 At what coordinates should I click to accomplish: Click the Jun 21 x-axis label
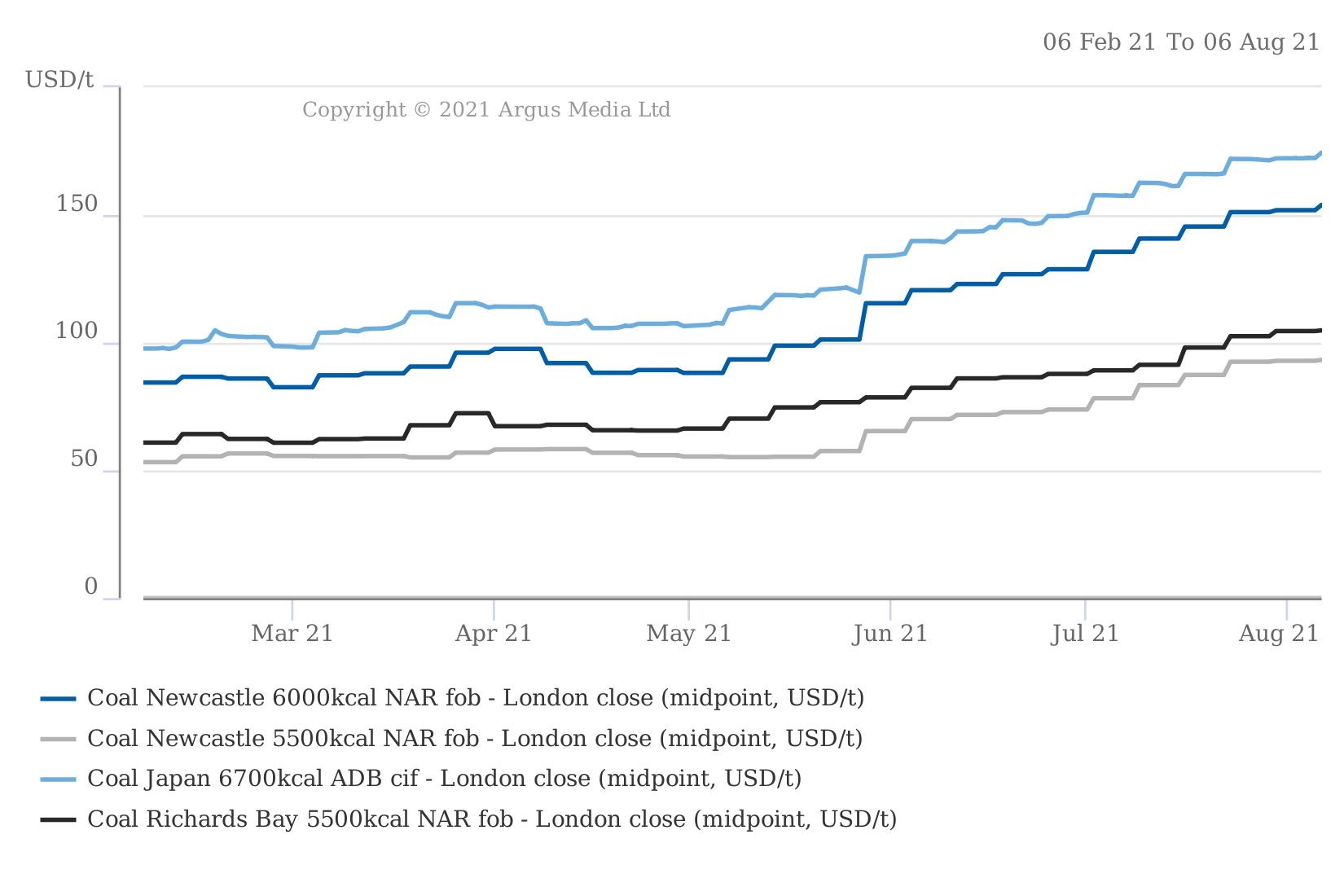click(x=889, y=634)
